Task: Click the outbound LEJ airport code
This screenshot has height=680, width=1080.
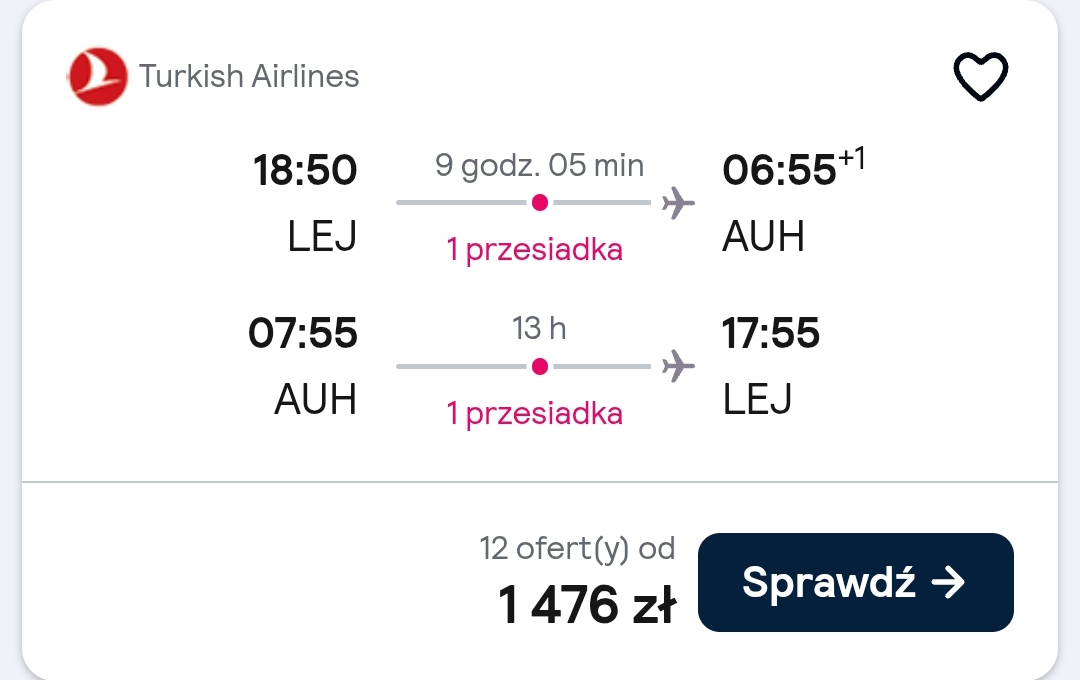Action: point(322,236)
